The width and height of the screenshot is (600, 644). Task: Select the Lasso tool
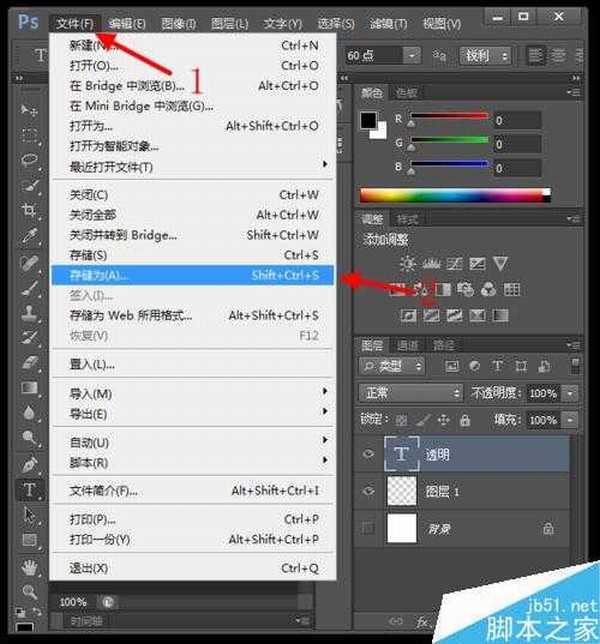[29, 160]
